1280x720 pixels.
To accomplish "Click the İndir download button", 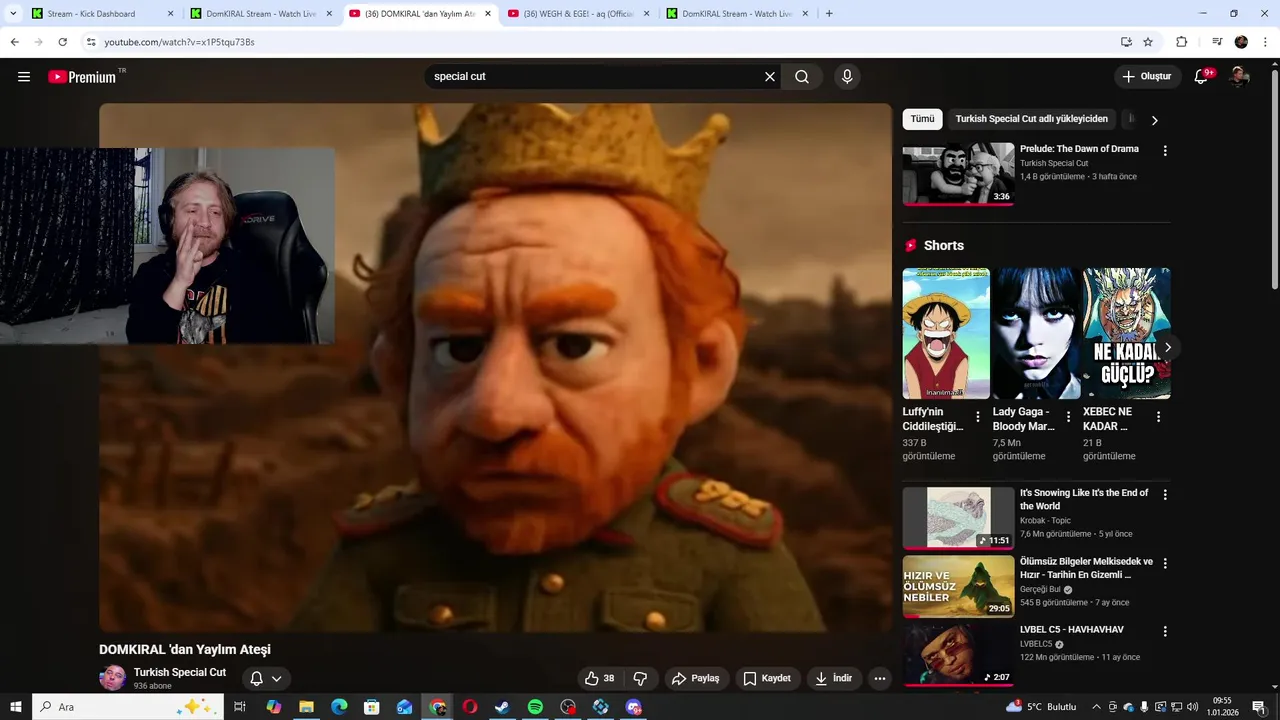I will 834,678.
